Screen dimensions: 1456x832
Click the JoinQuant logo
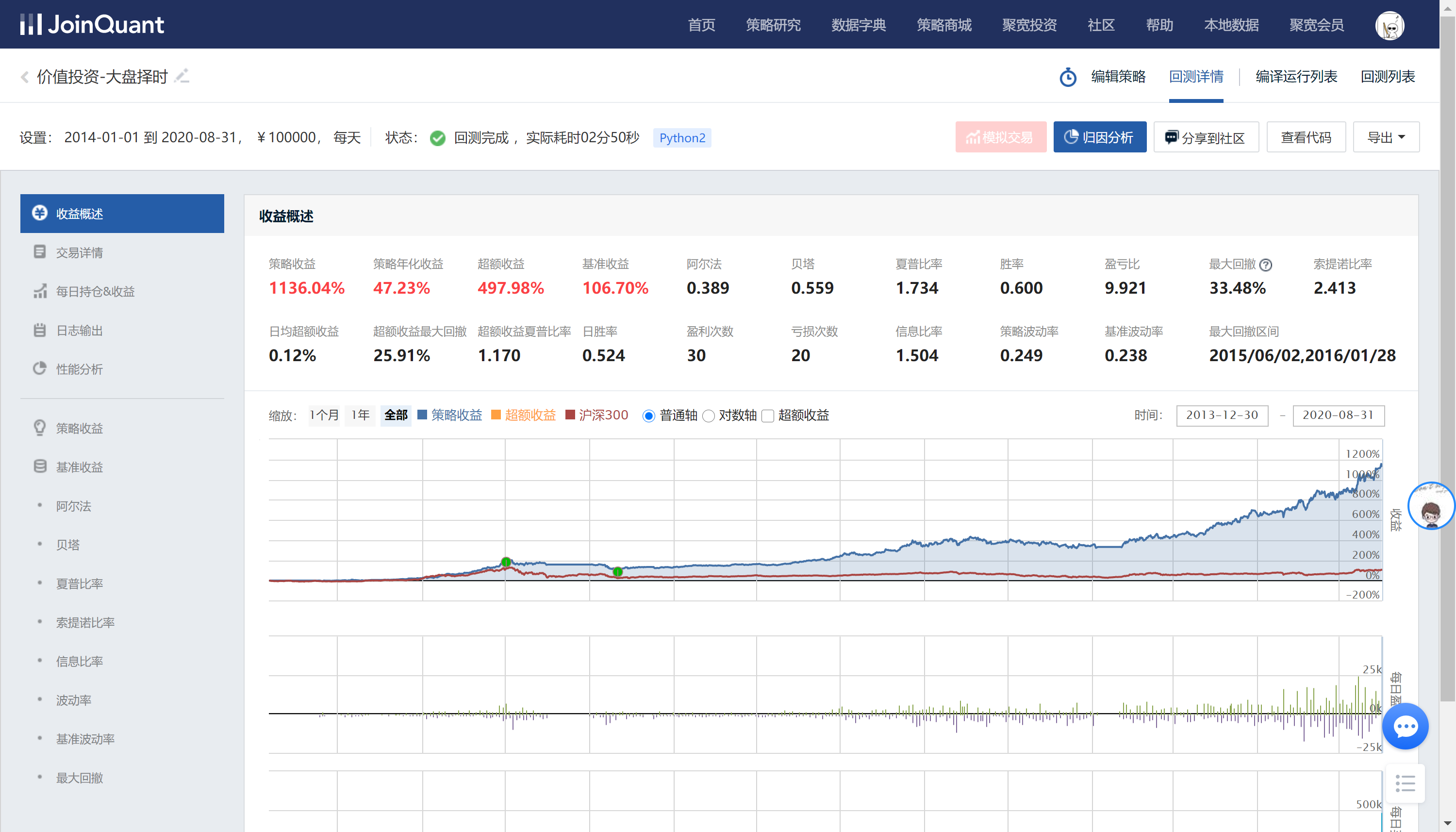point(93,24)
